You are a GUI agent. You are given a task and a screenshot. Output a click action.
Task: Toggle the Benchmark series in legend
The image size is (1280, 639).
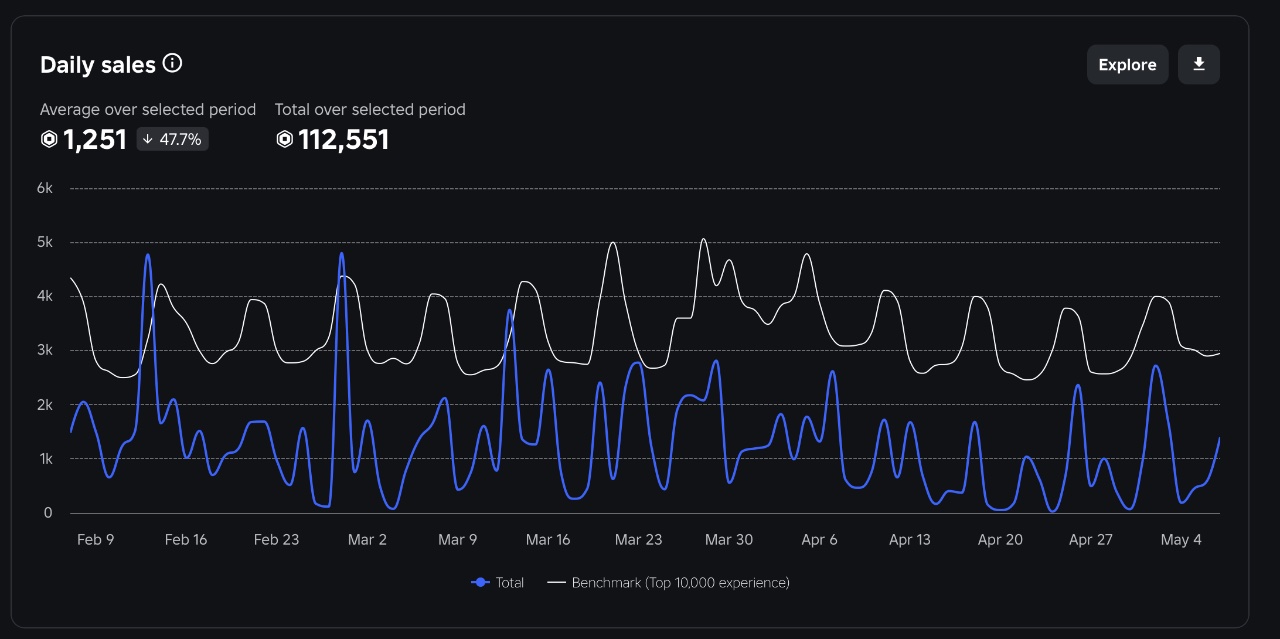click(669, 582)
